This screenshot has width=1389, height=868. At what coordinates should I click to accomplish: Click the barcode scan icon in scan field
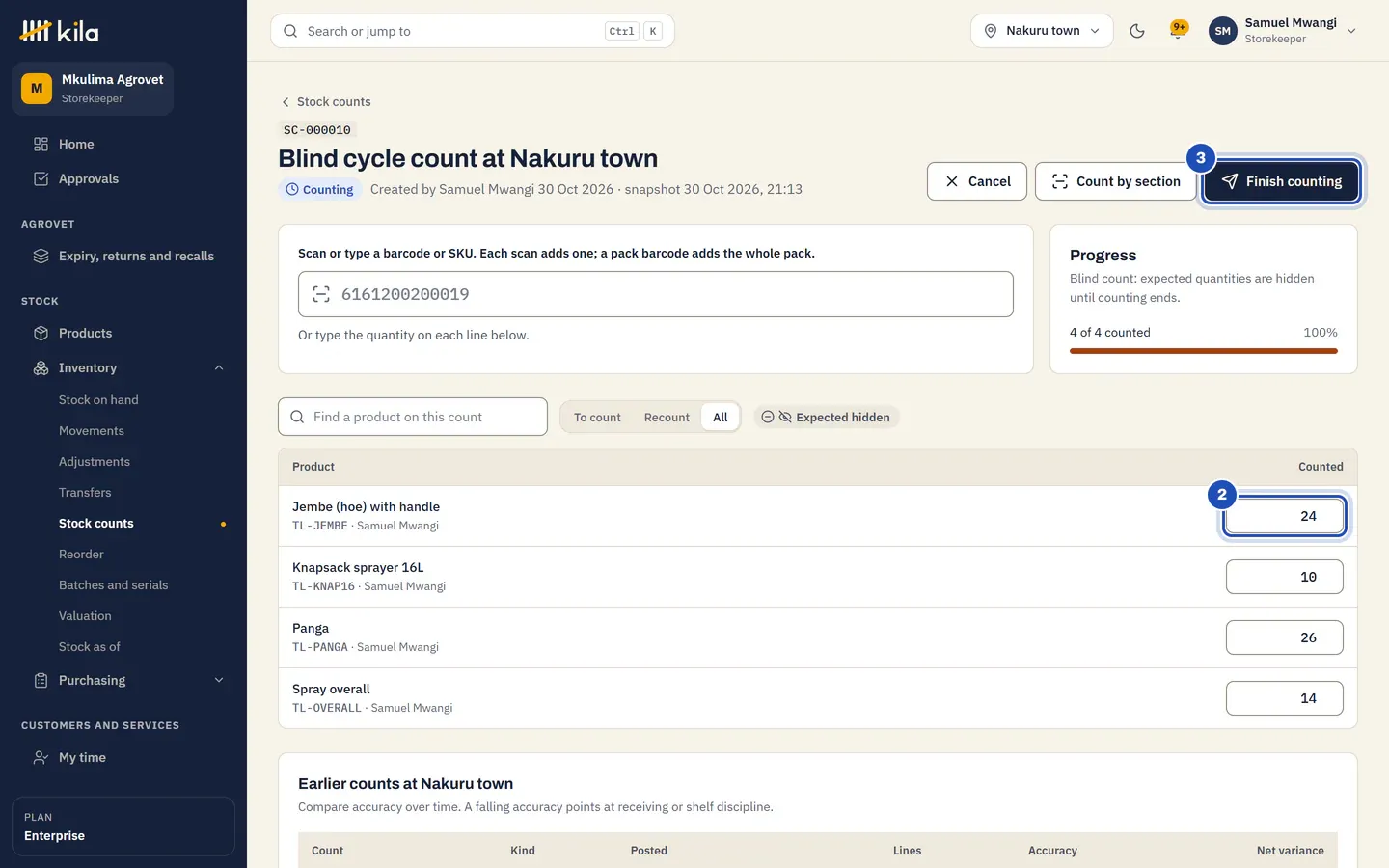click(321, 294)
